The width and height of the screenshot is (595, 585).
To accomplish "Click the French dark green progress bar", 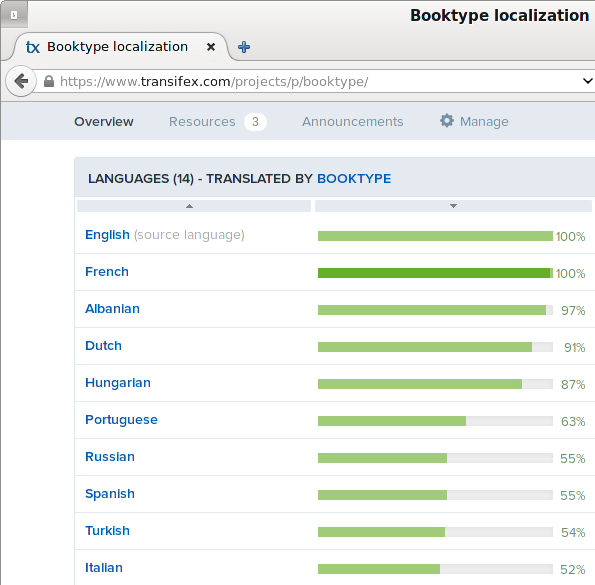I will point(435,273).
